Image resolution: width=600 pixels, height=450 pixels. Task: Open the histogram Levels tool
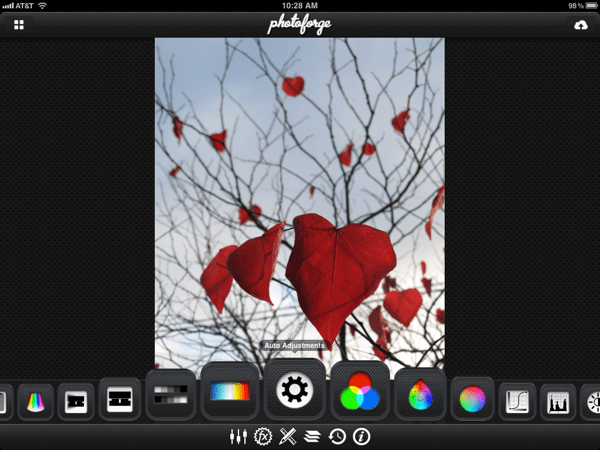click(x=558, y=403)
